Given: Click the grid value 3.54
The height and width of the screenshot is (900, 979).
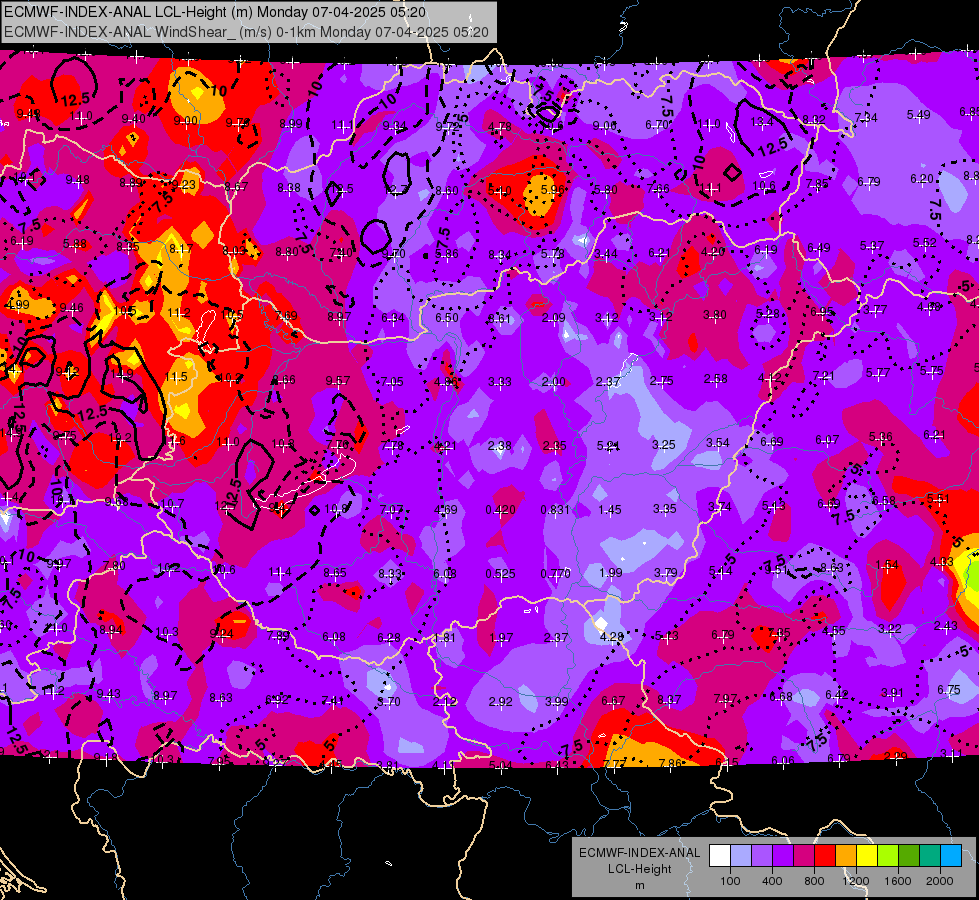Looking at the screenshot, I should (x=717, y=443).
